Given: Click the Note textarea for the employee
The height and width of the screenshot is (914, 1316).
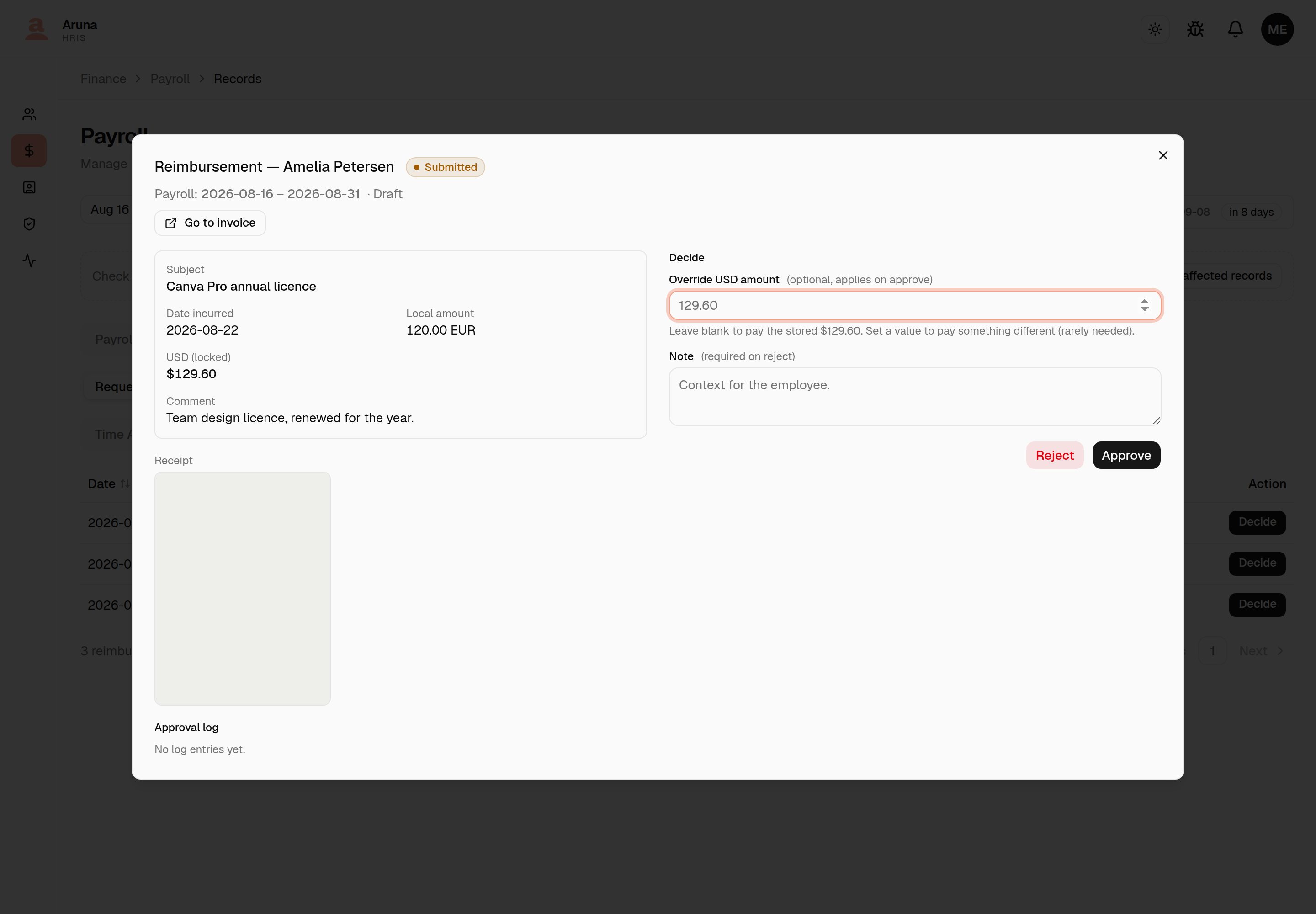Looking at the screenshot, I should [914, 396].
